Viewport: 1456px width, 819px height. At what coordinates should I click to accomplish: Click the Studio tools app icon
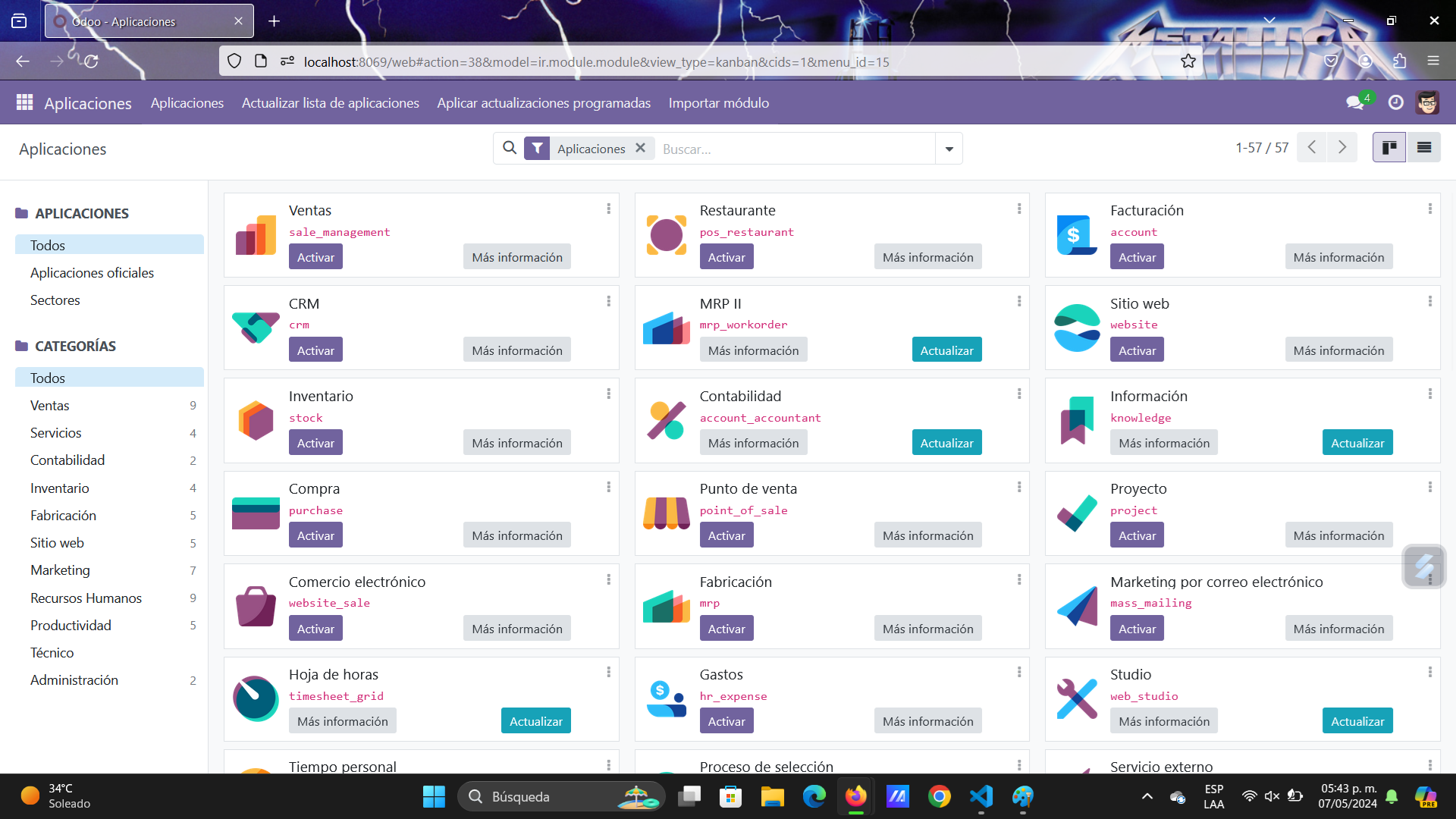point(1077,698)
